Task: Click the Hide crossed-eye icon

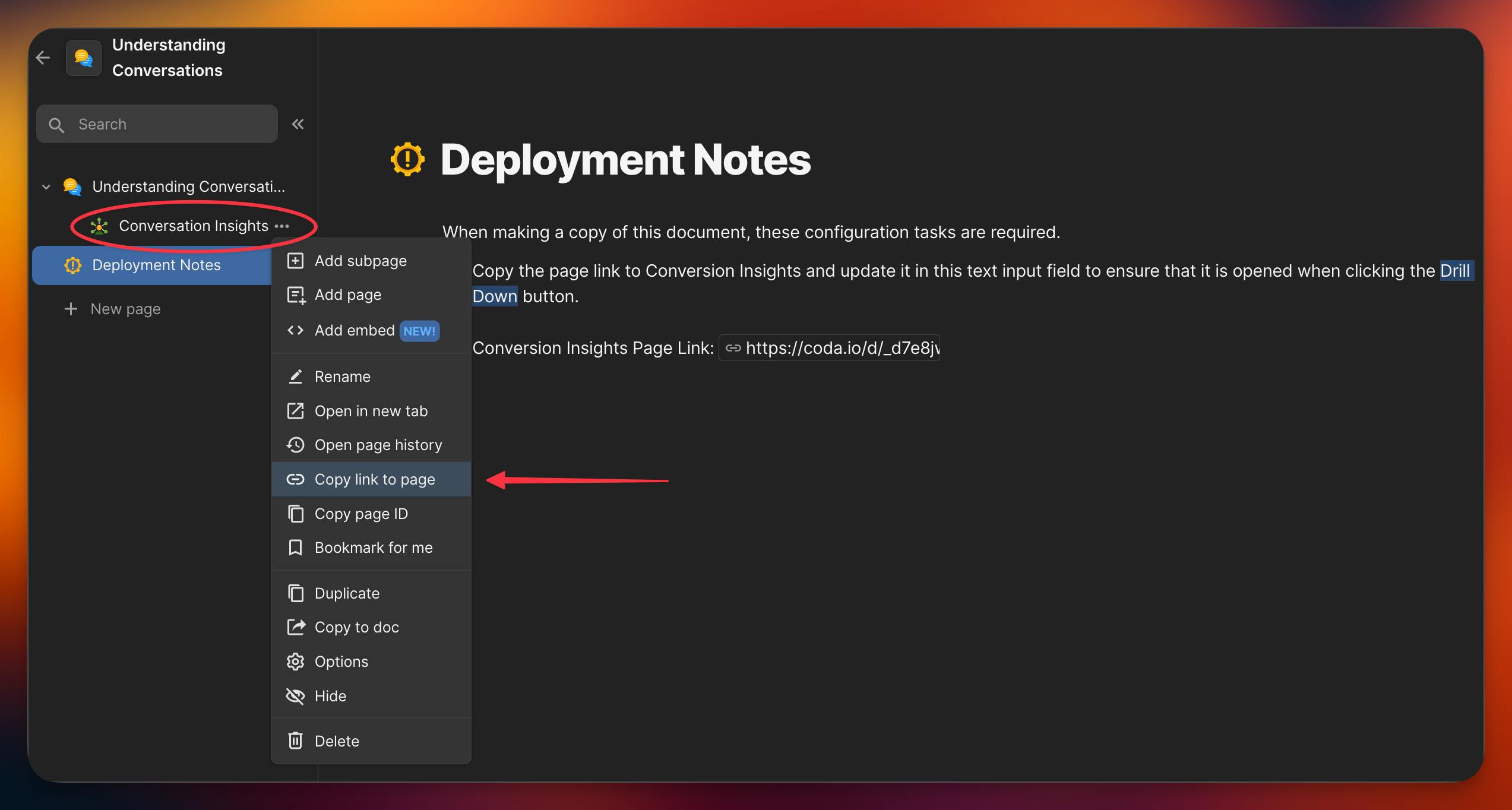Action: point(295,696)
